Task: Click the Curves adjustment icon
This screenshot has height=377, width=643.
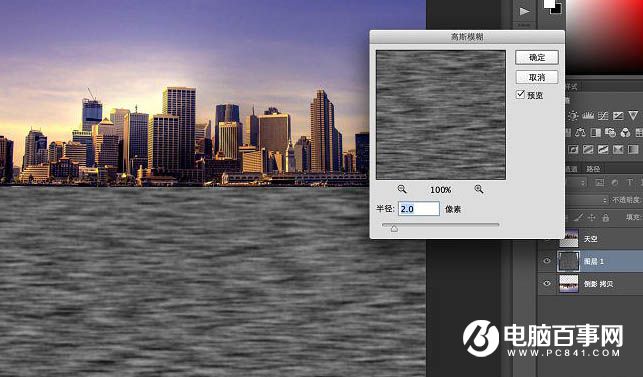Action: coord(603,116)
